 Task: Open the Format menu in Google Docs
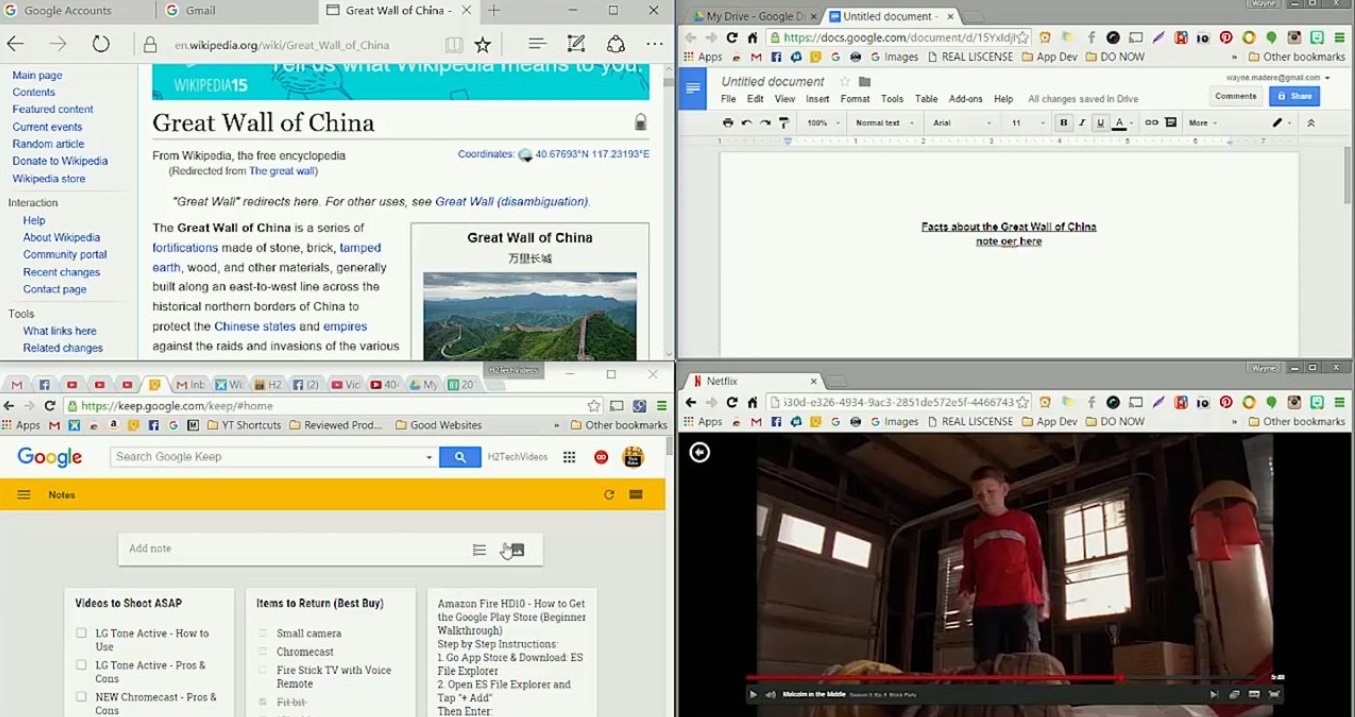(x=854, y=99)
